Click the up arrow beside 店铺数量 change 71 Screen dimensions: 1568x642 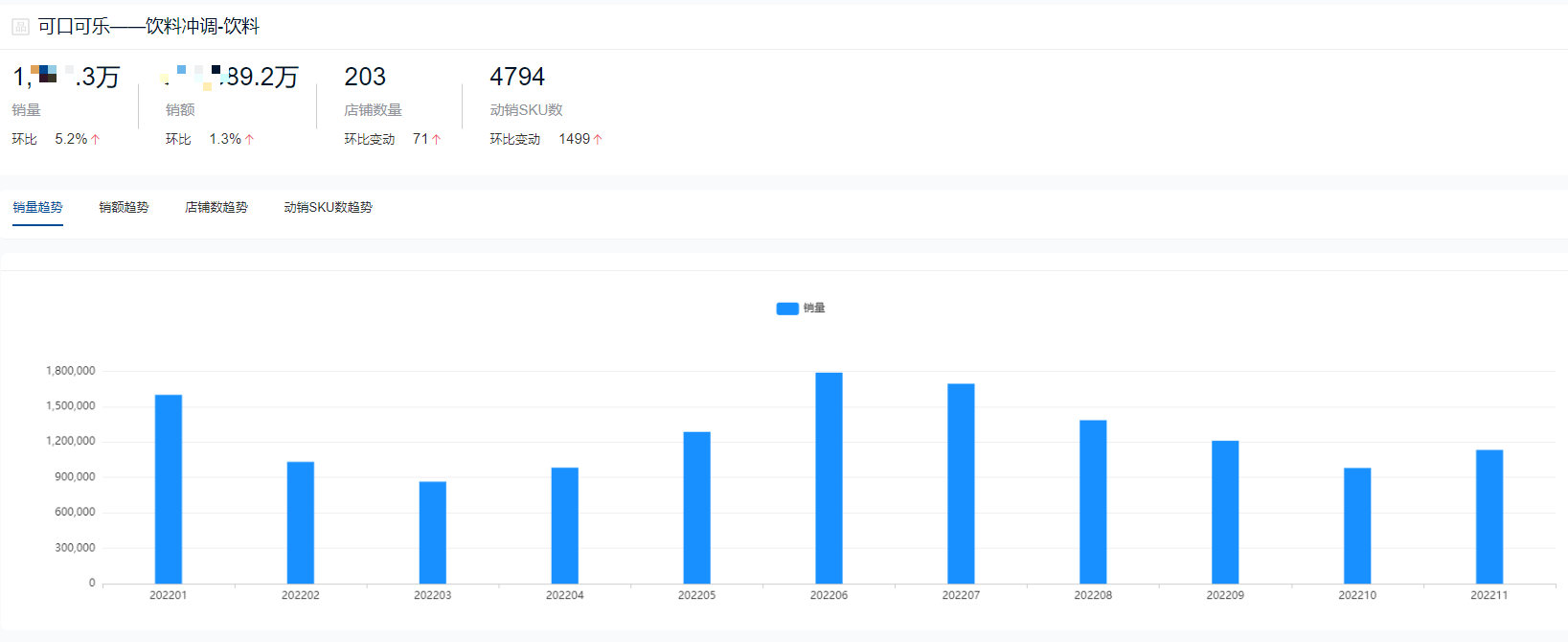pos(437,140)
